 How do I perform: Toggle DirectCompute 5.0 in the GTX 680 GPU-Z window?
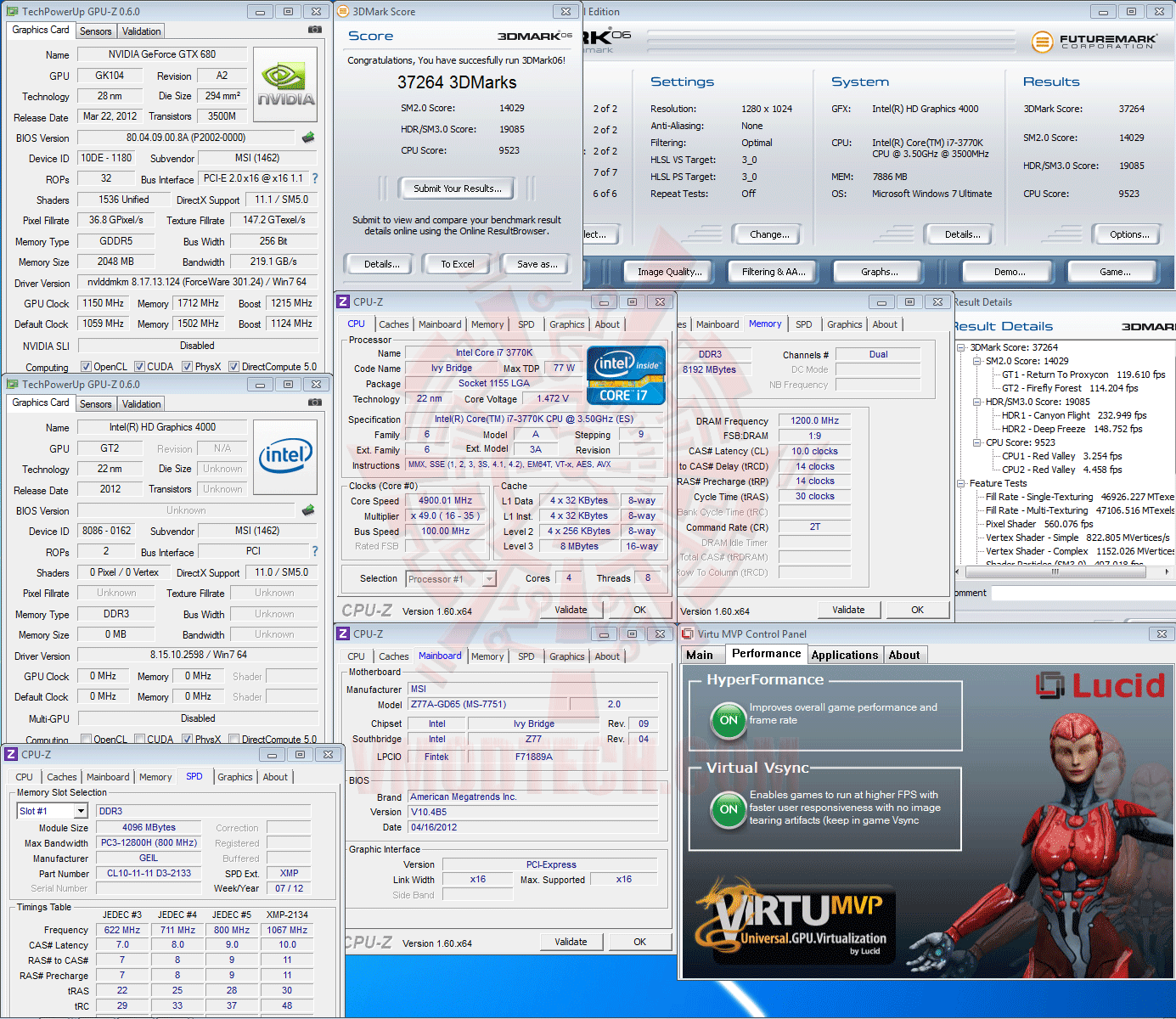pyautogui.click(x=234, y=367)
